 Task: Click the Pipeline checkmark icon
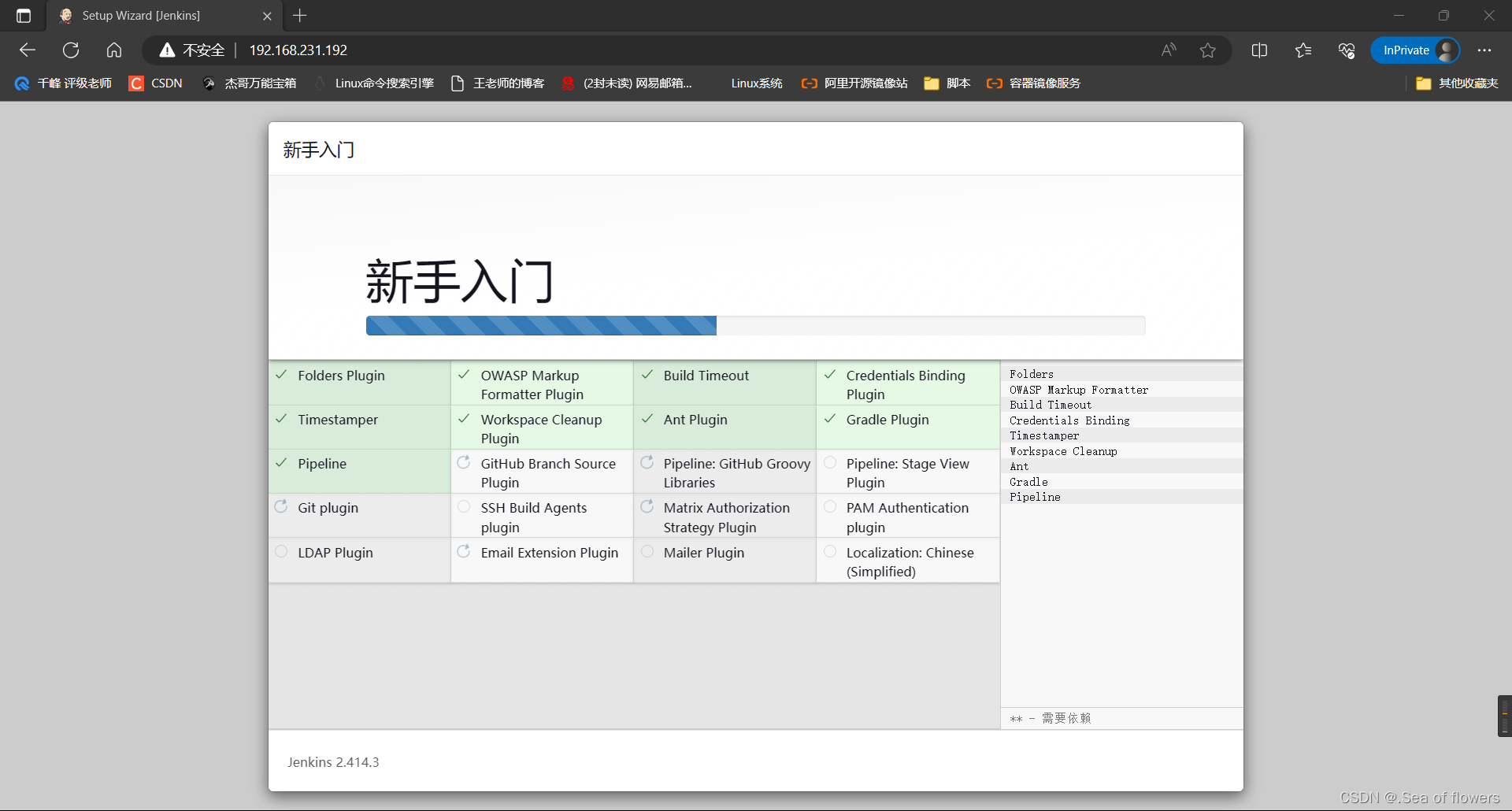tap(281, 463)
